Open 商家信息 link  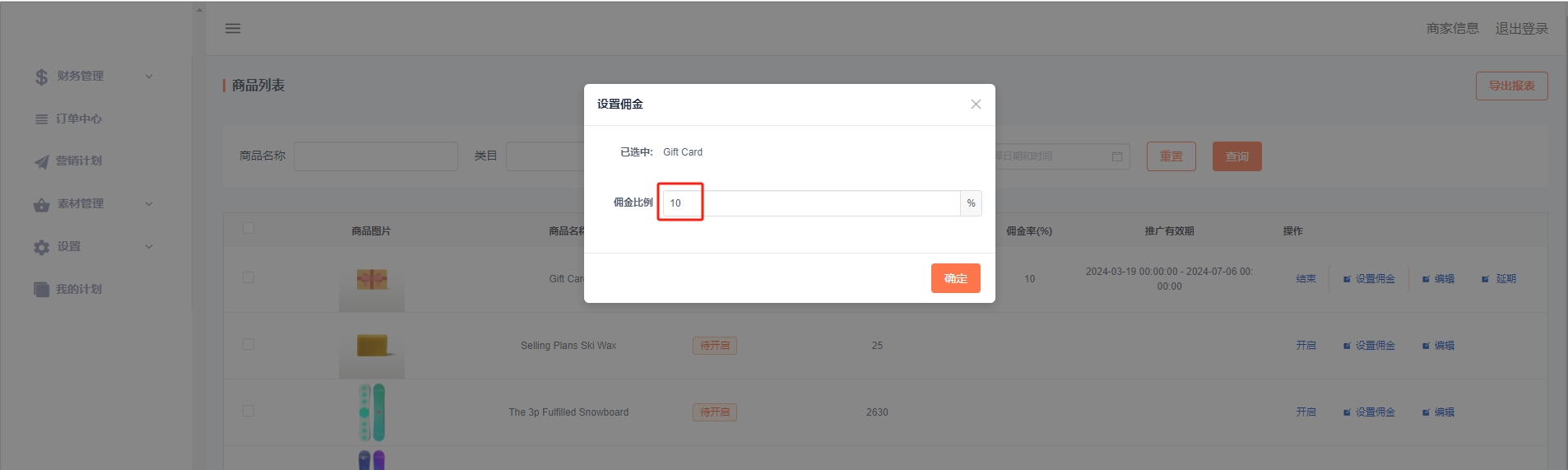[x=1453, y=29]
